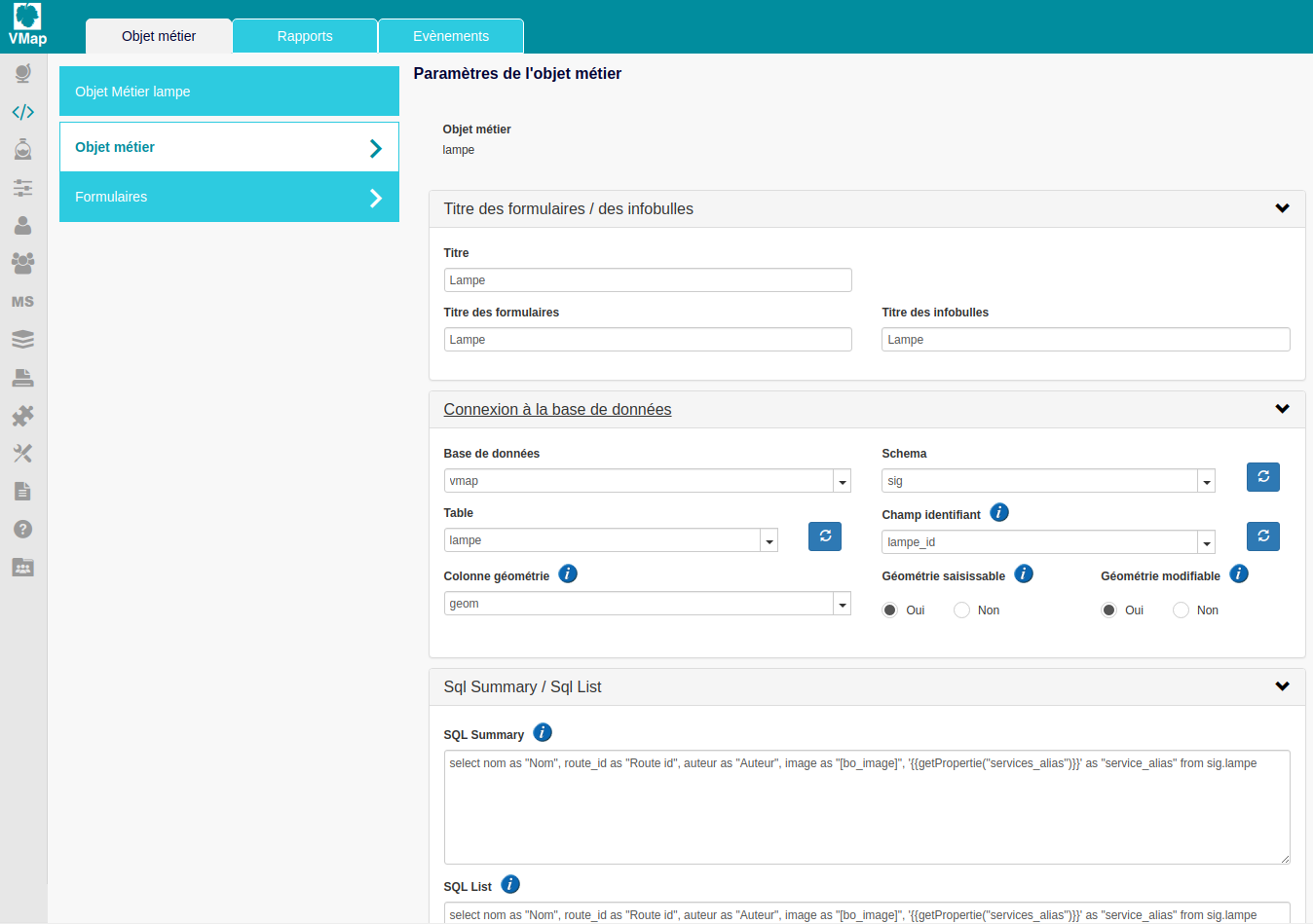This screenshot has height=924, width=1313.
Task: Show info for Champ identifiant
Action: click(x=999, y=512)
